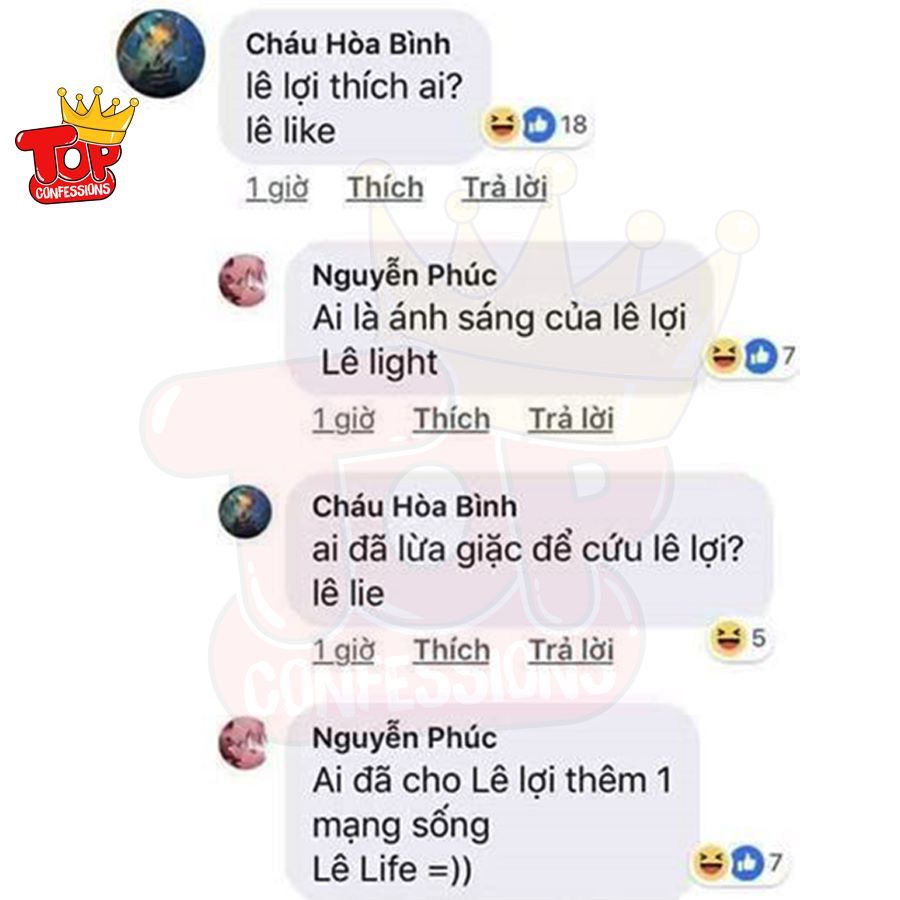Click "Trả lời" under the "lê lie" reply
This screenshot has height=900, width=900.
click(571, 650)
